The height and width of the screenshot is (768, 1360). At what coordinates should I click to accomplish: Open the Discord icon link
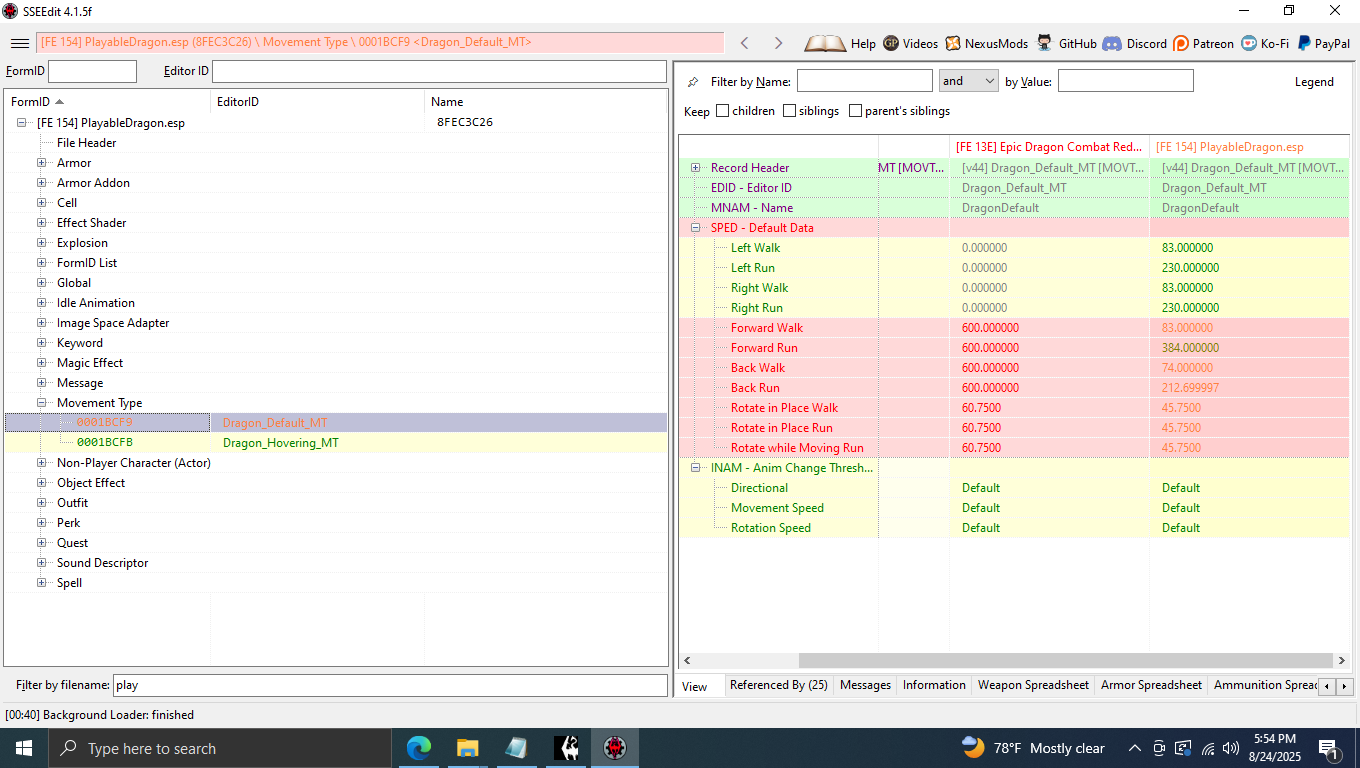coord(1112,43)
